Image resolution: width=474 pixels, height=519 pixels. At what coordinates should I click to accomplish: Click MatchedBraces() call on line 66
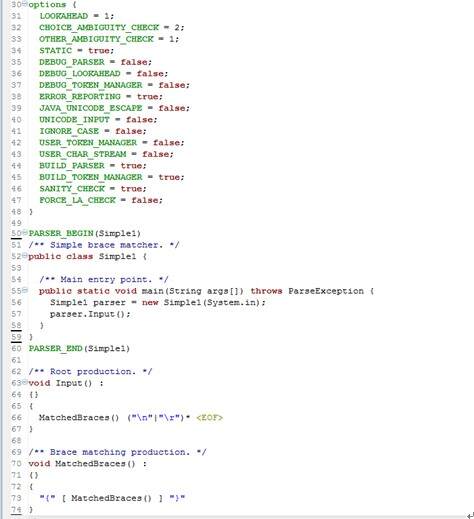79,417
